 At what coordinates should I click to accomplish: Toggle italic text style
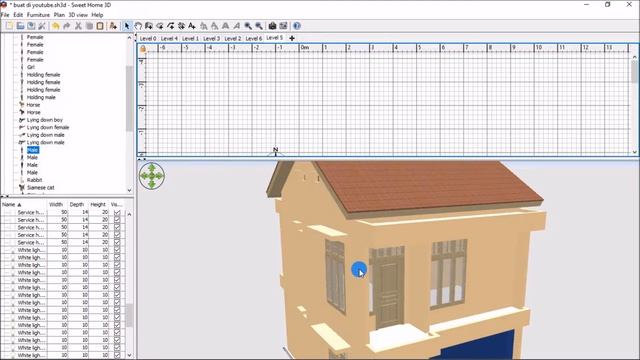[x=236, y=26]
